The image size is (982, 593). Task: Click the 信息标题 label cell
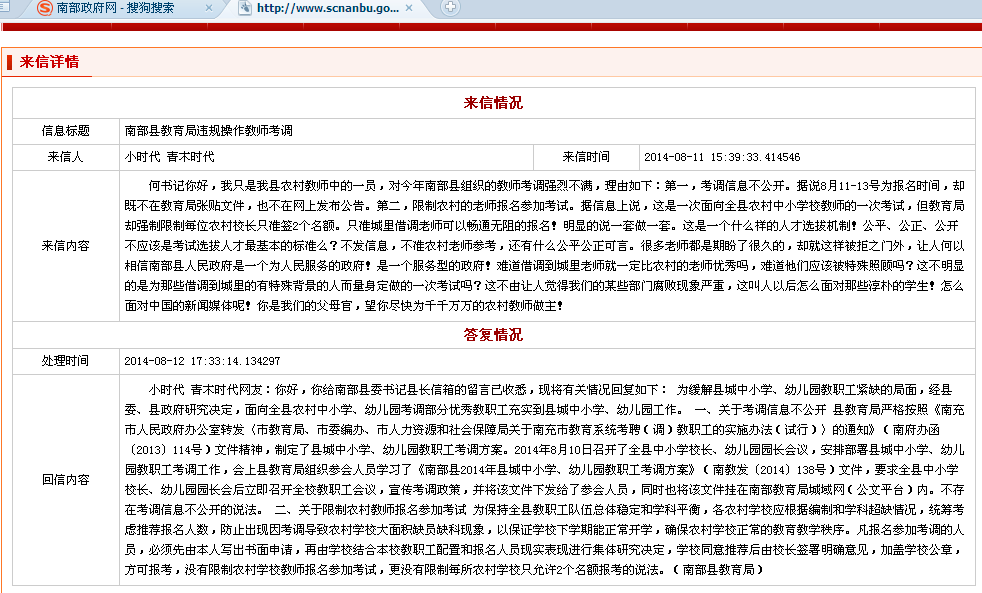(65, 130)
